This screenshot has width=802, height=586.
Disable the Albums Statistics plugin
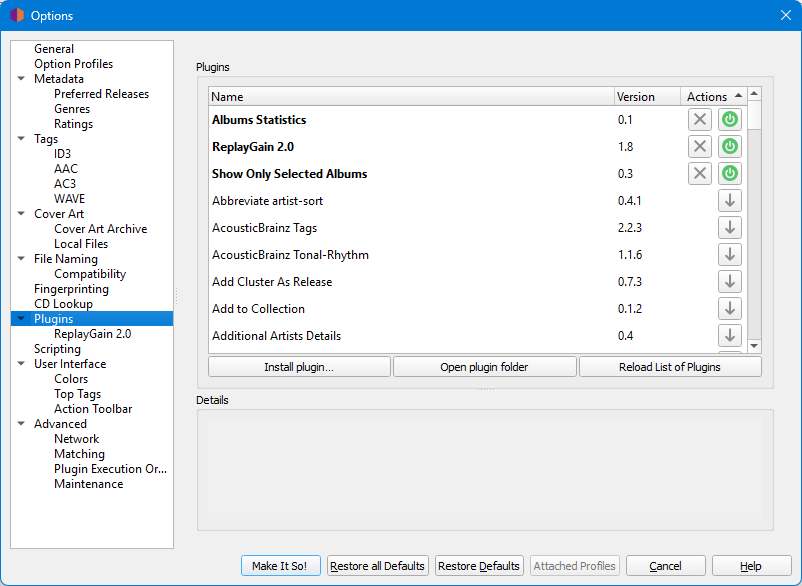pos(730,120)
